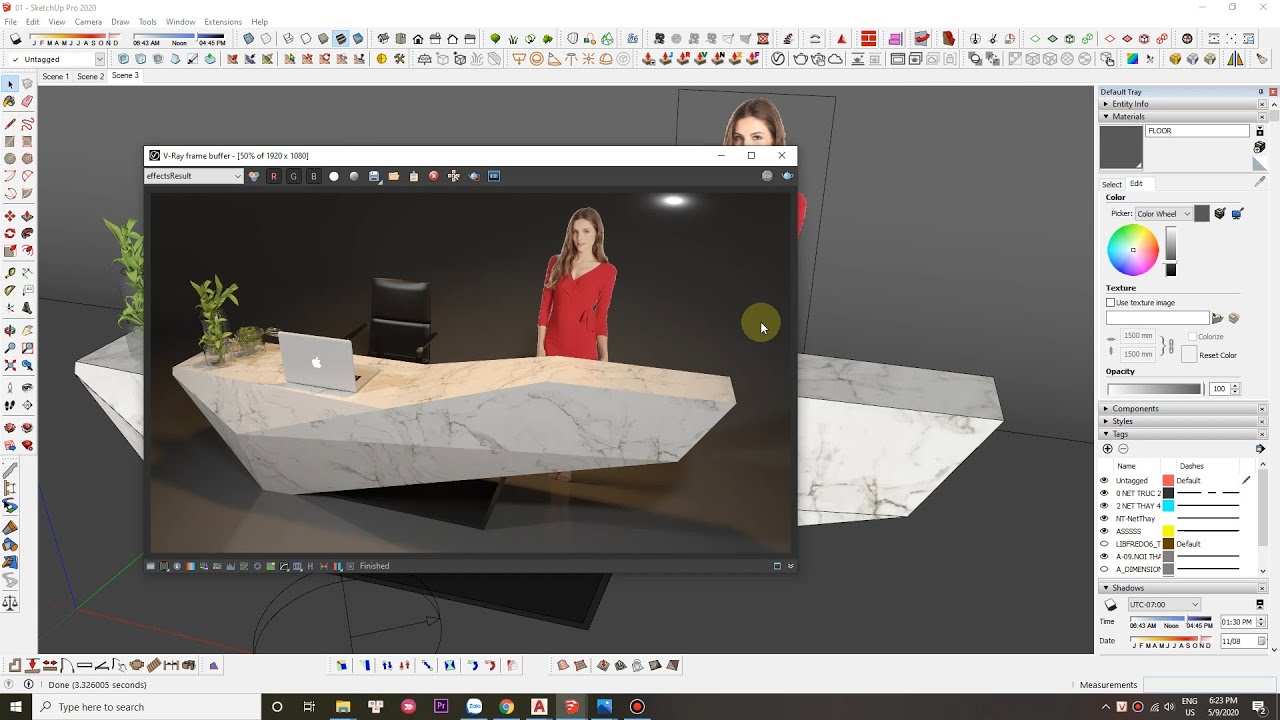Open the Select tab in Materials
The image size is (1280, 720).
[x=1112, y=184]
